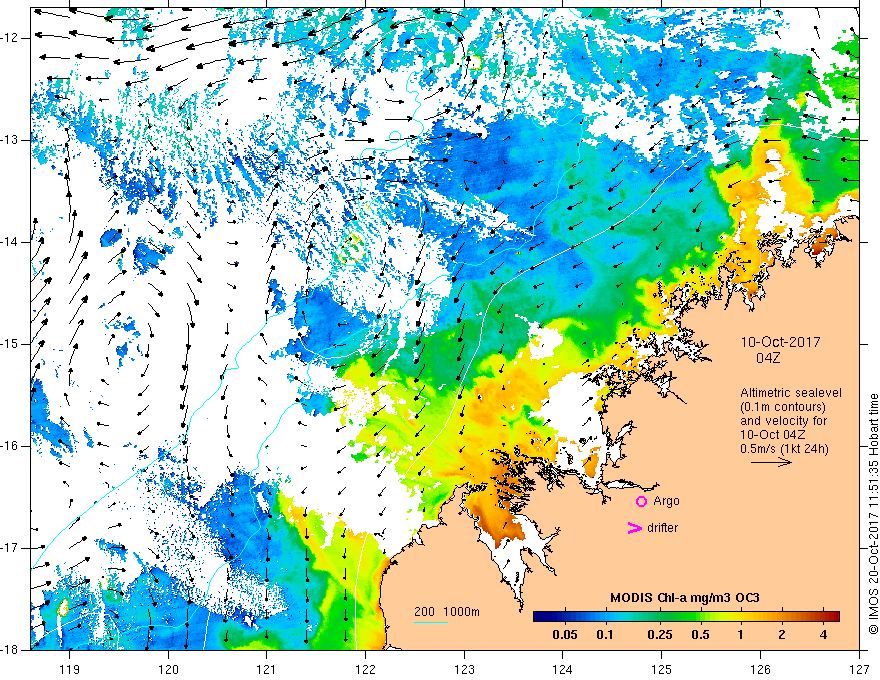The height and width of the screenshot is (680, 880).
Task: Click the 0.05 value on the color scale
Action: pos(565,635)
